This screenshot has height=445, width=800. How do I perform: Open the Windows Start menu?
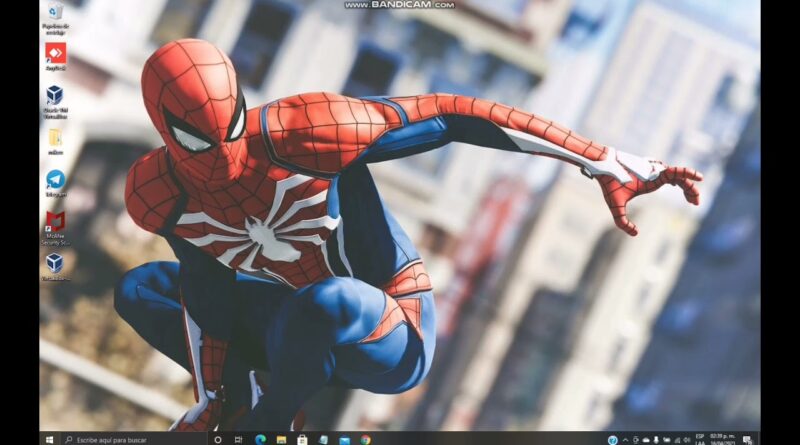coord(49,439)
